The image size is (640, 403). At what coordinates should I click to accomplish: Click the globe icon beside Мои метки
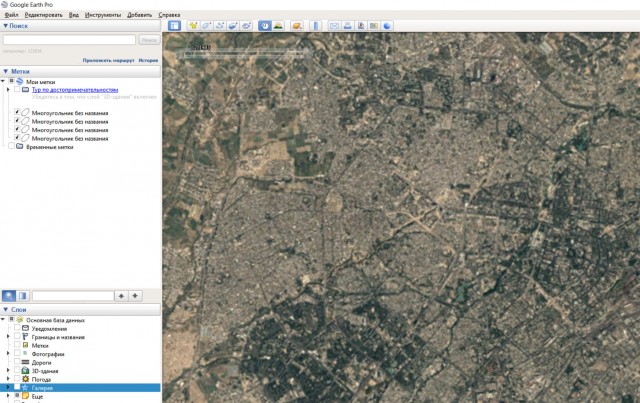tap(20, 82)
